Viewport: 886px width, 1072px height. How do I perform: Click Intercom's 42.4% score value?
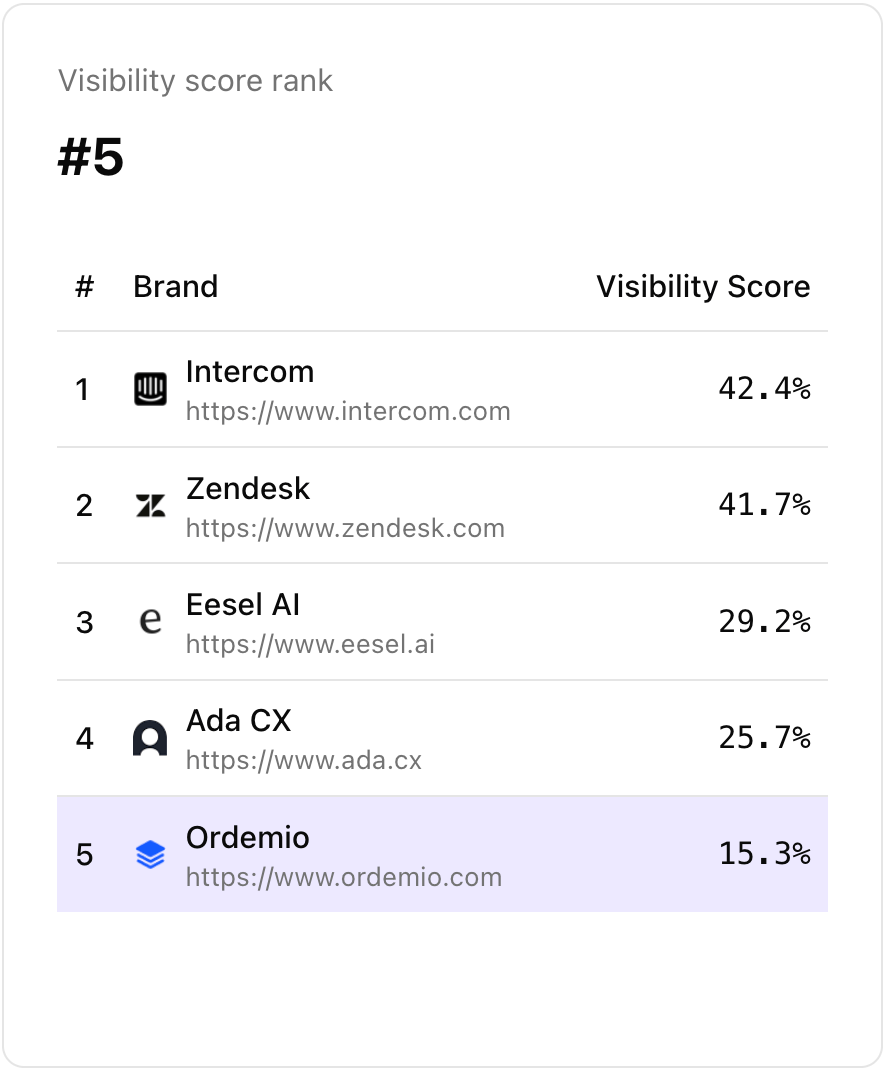pos(764,388)
